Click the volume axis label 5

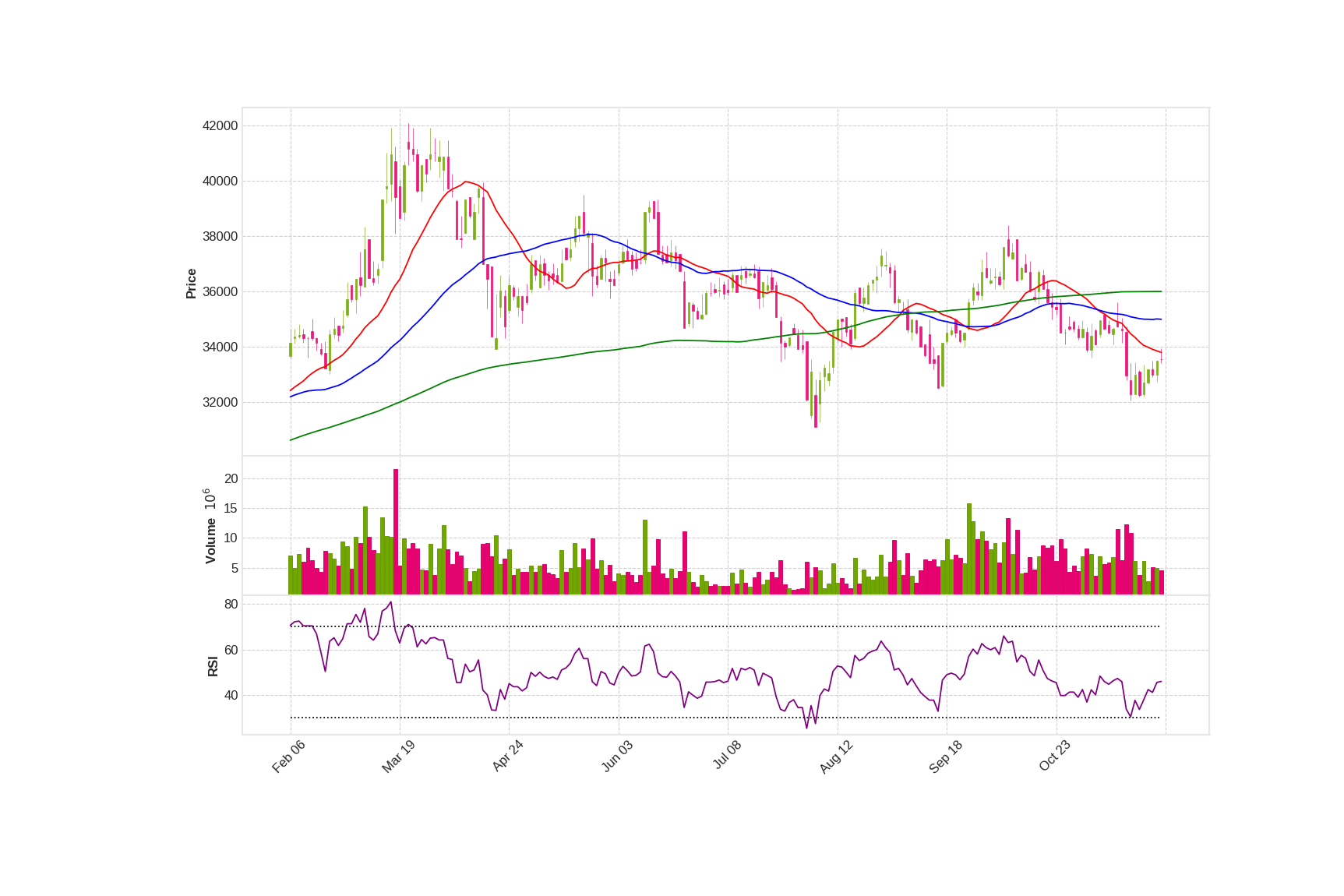click(235, 569)
